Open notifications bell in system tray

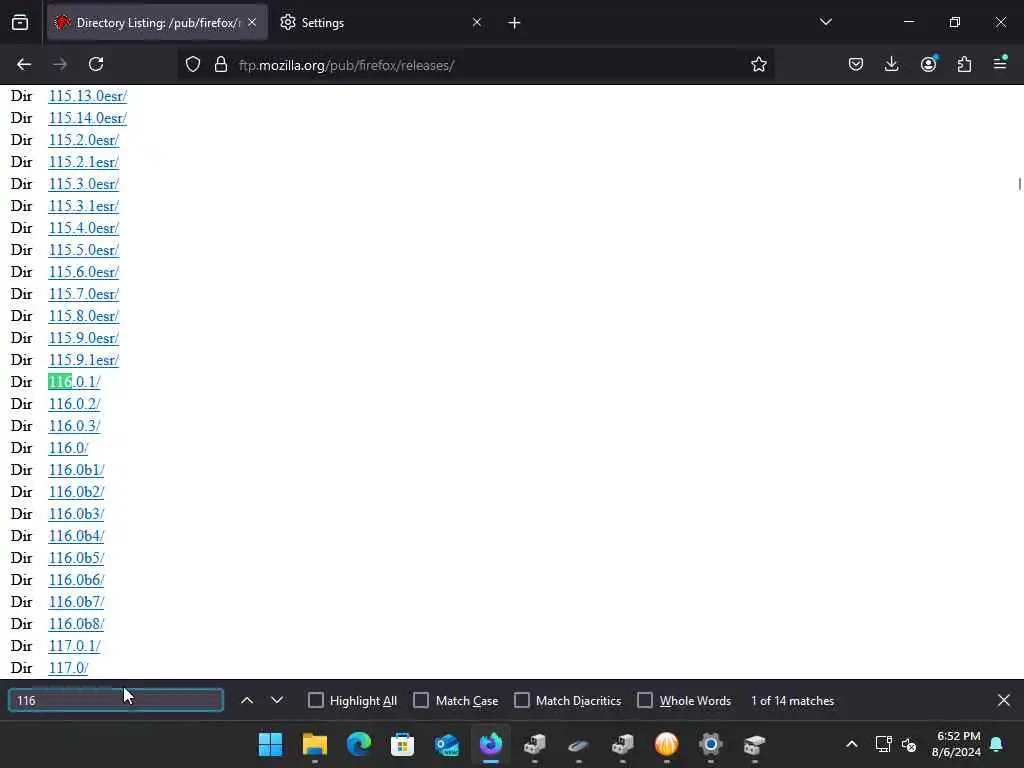pyautogui.click(x=997, y=744)
